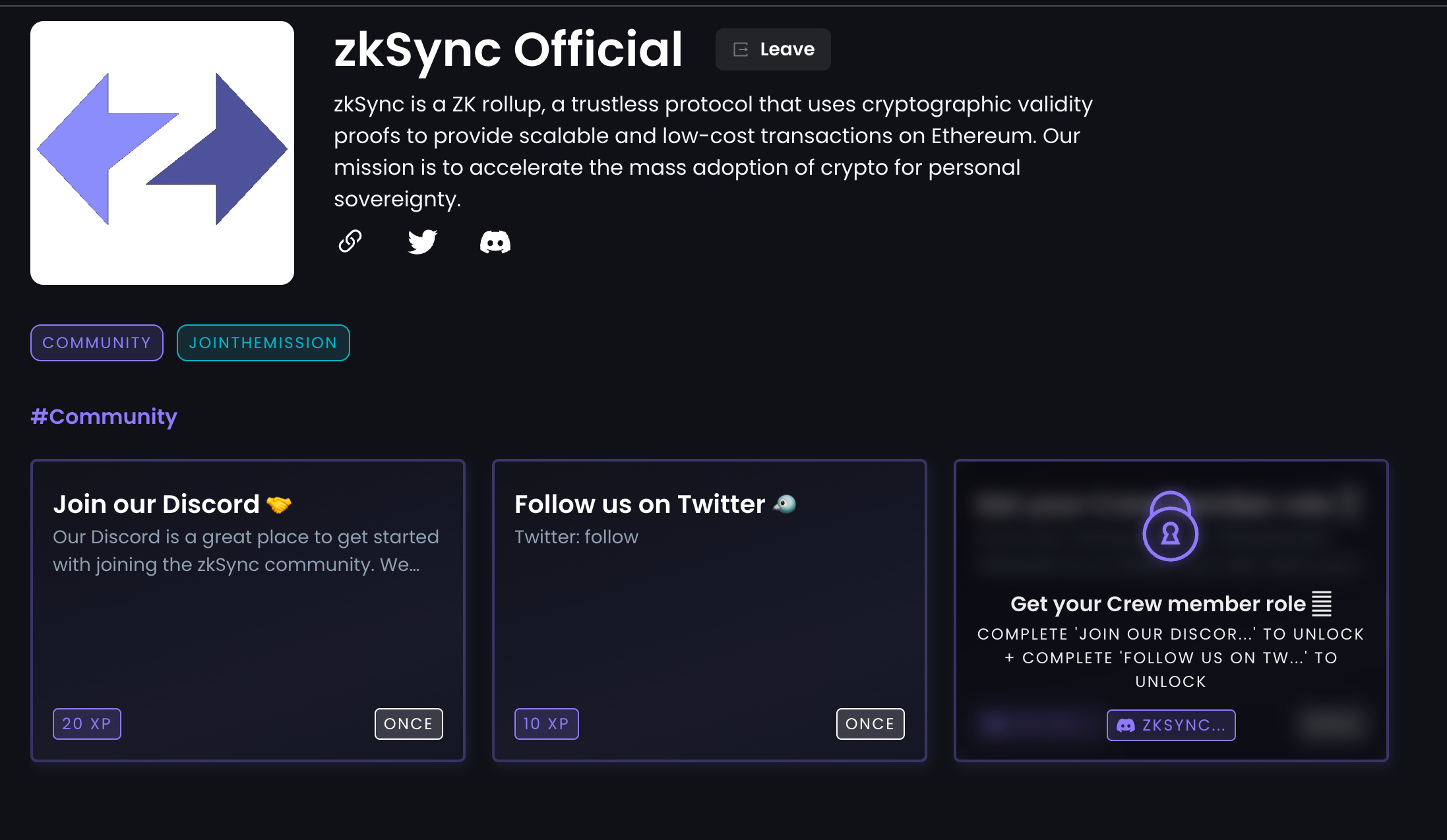Open the zkSync website link icon

[350, 242]
